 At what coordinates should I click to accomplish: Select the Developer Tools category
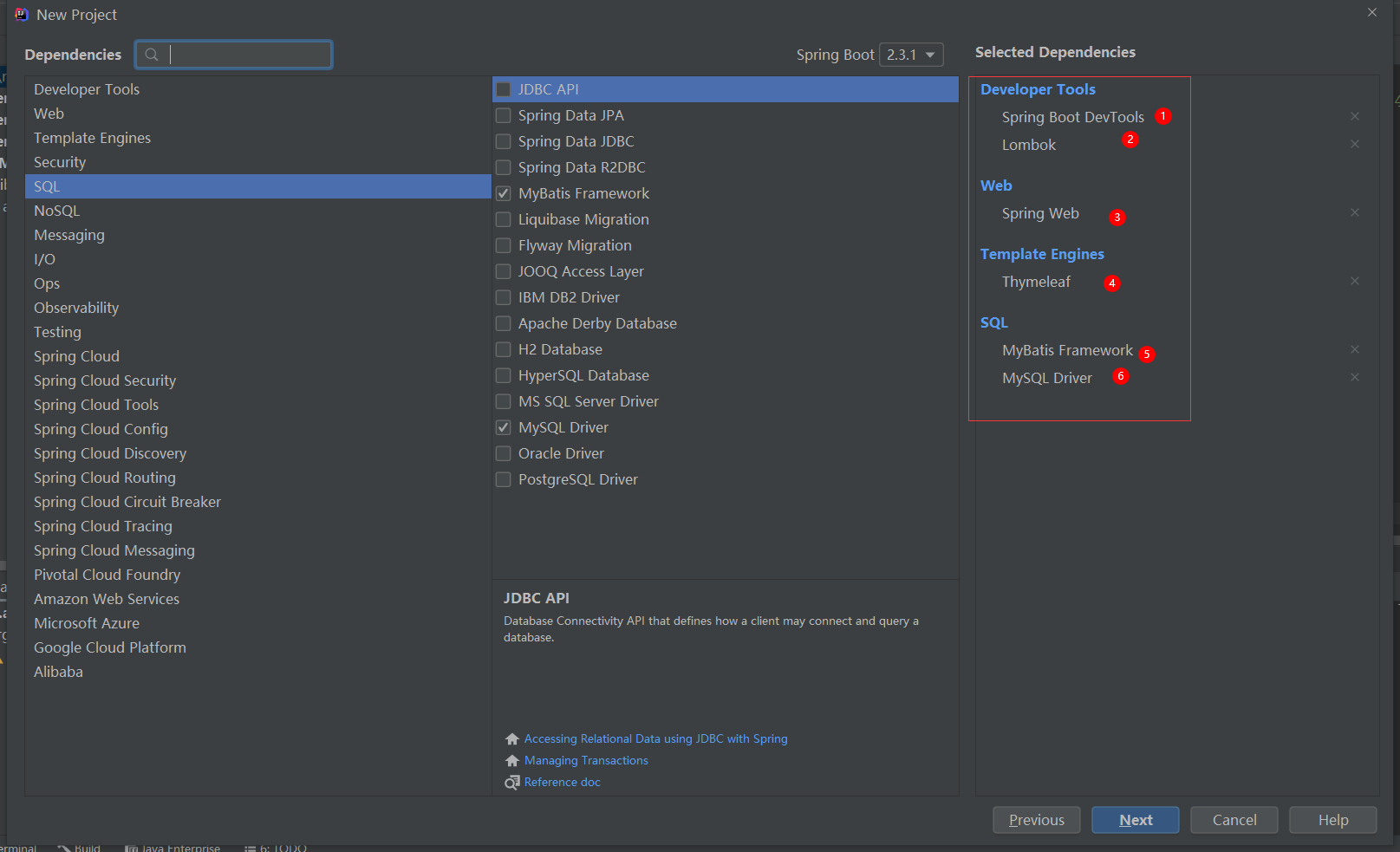87,89
